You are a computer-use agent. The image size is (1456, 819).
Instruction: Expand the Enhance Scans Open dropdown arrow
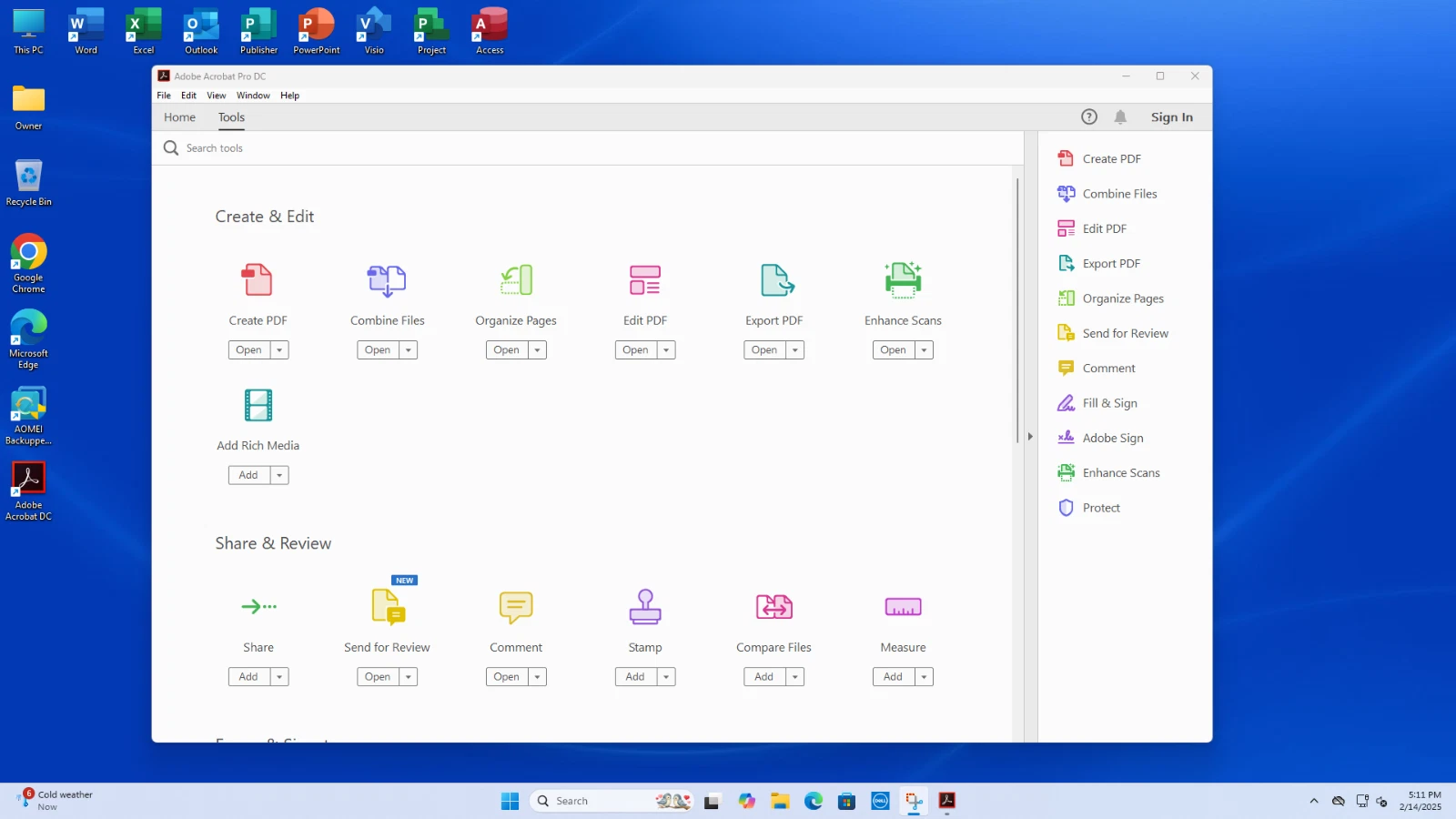tap(925, 350)
